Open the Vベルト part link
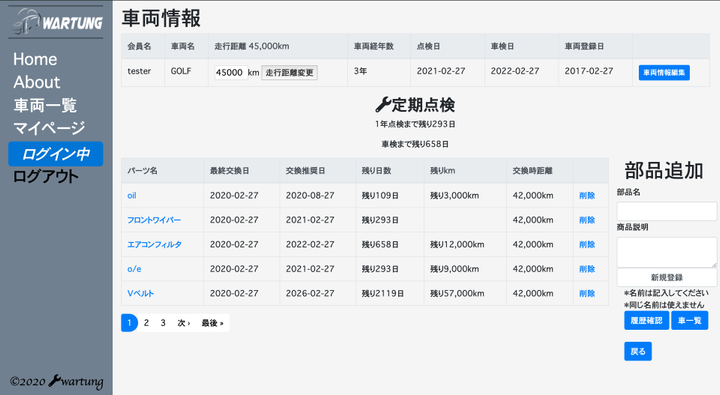The image size is (720, 395). coord(141,293)
